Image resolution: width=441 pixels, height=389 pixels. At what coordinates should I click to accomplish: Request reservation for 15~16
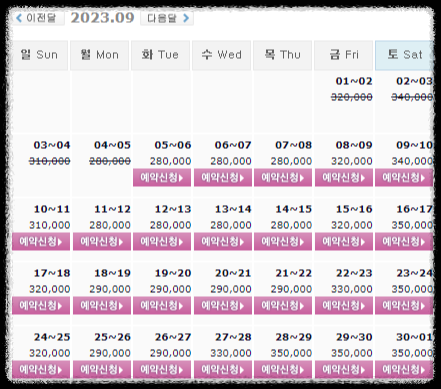coord(344,241)
